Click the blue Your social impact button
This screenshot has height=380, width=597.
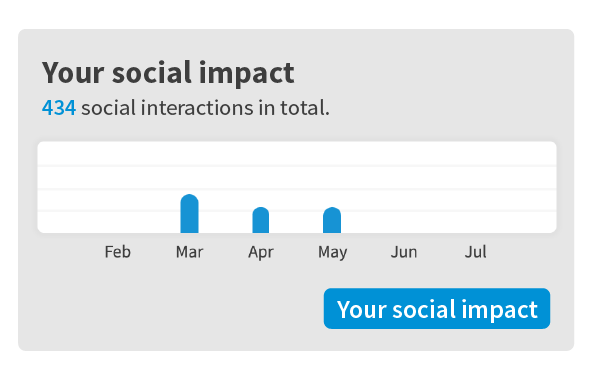[437, 308]
